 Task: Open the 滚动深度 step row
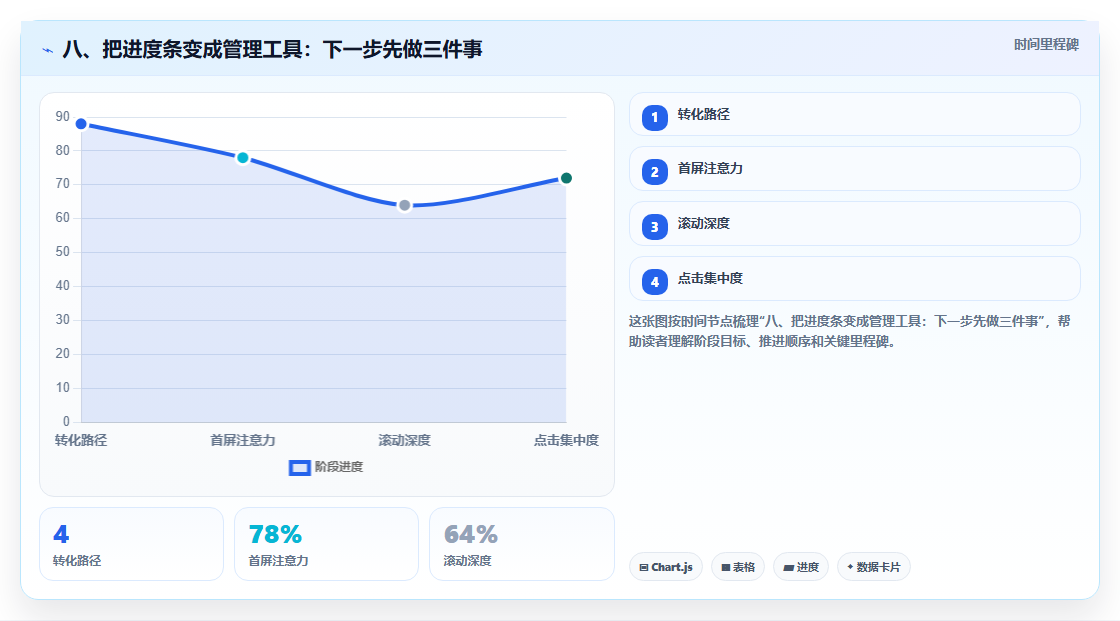click(854, 224)
